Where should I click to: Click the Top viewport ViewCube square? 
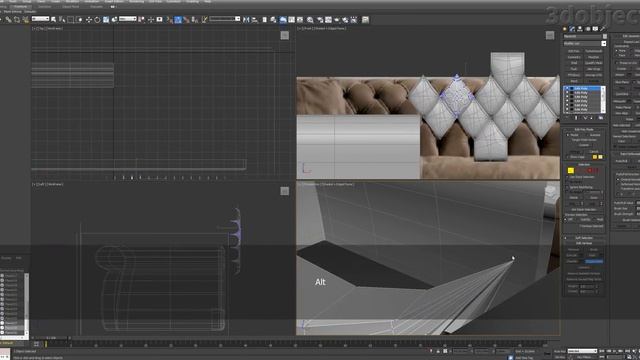point(284,36)
